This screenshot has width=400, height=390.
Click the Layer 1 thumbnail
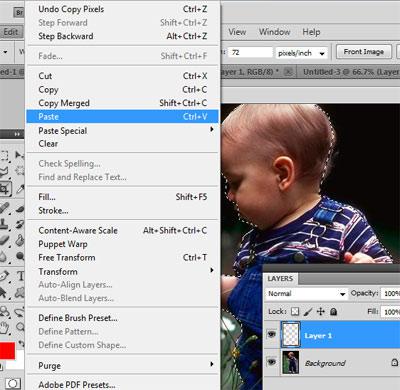(x=291, y=334)
